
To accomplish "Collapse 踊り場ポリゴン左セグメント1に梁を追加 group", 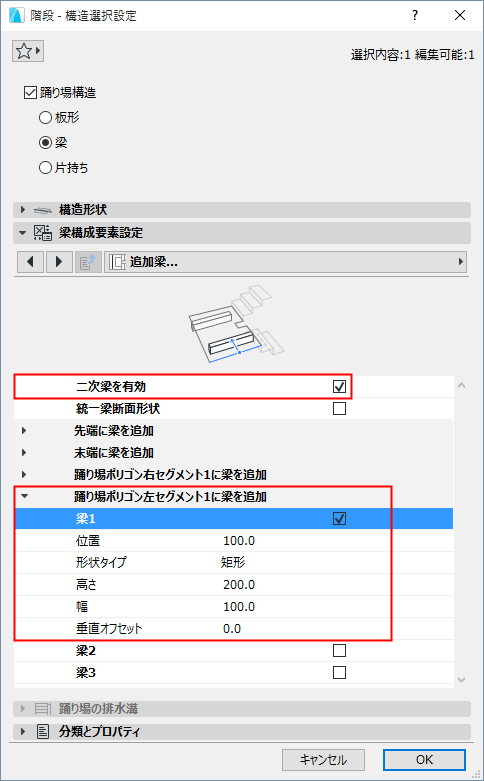I will 24,497.
